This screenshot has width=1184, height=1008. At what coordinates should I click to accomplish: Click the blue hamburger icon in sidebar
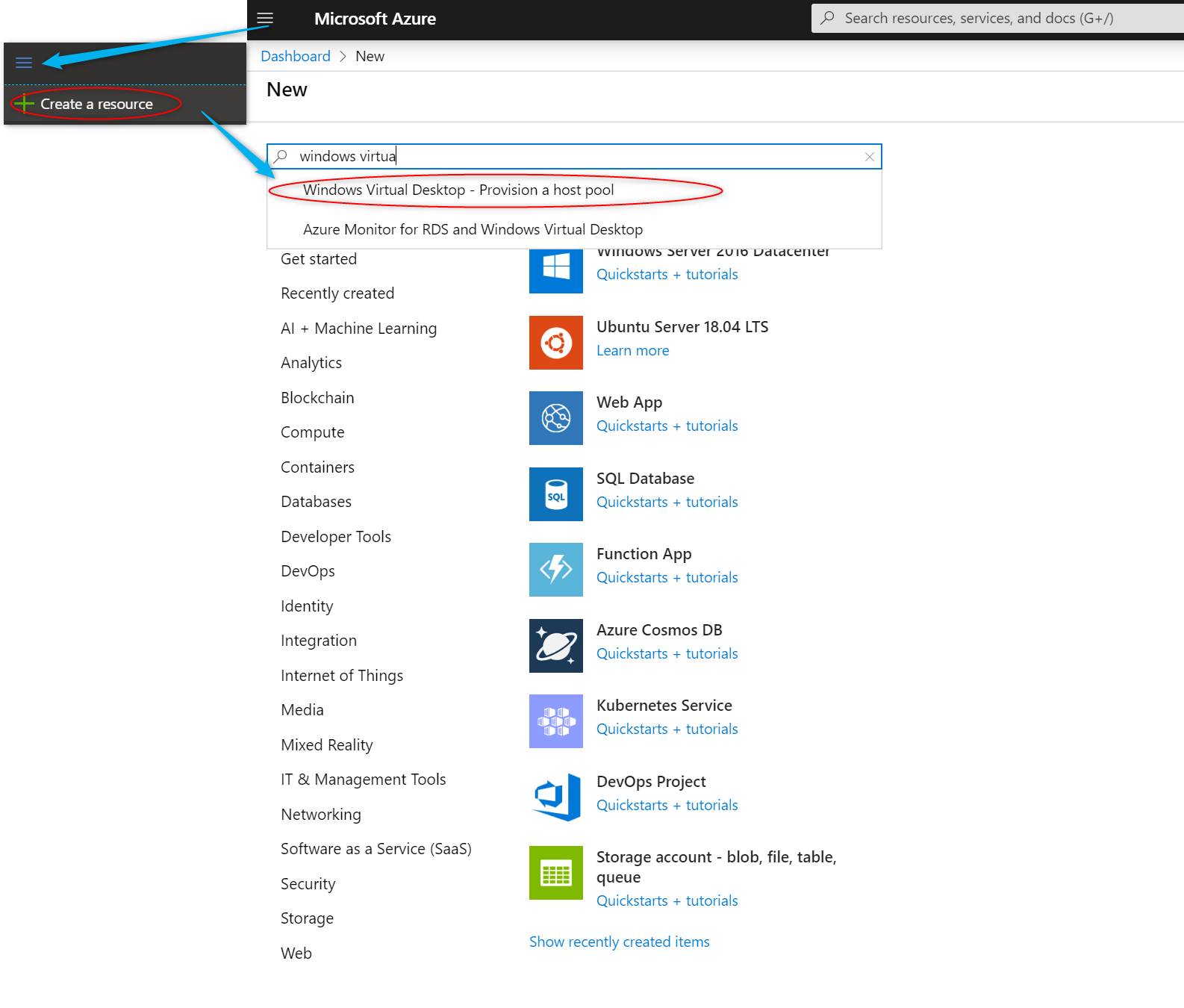[24, 63]
